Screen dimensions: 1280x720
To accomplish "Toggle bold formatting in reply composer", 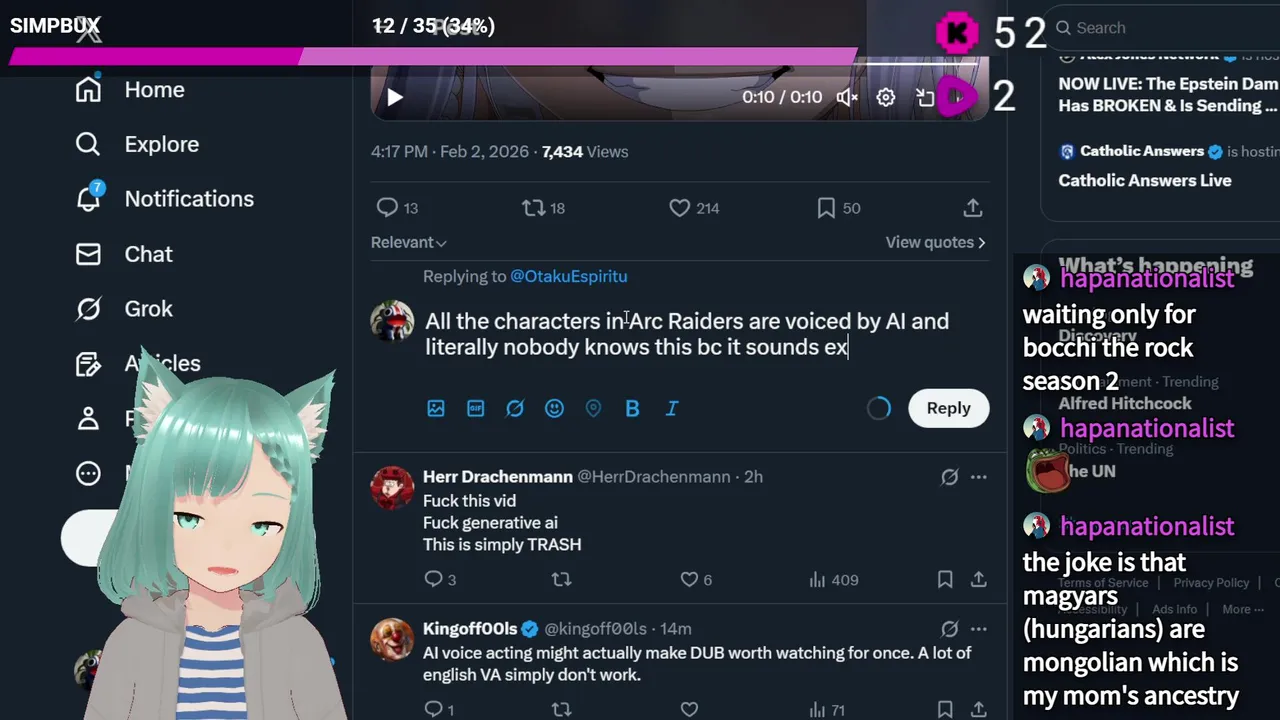I will click(632, 408).
